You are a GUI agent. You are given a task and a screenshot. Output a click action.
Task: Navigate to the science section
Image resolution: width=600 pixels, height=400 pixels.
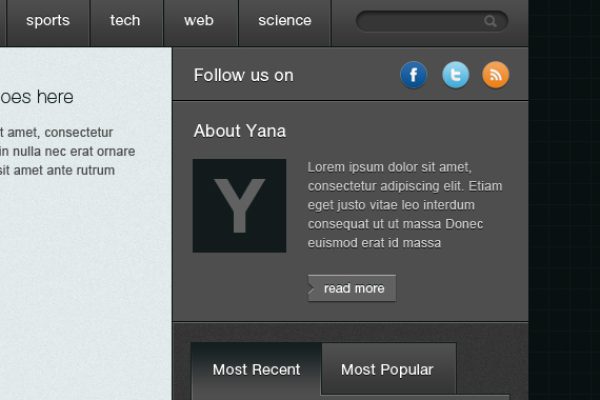click(284, 21)
